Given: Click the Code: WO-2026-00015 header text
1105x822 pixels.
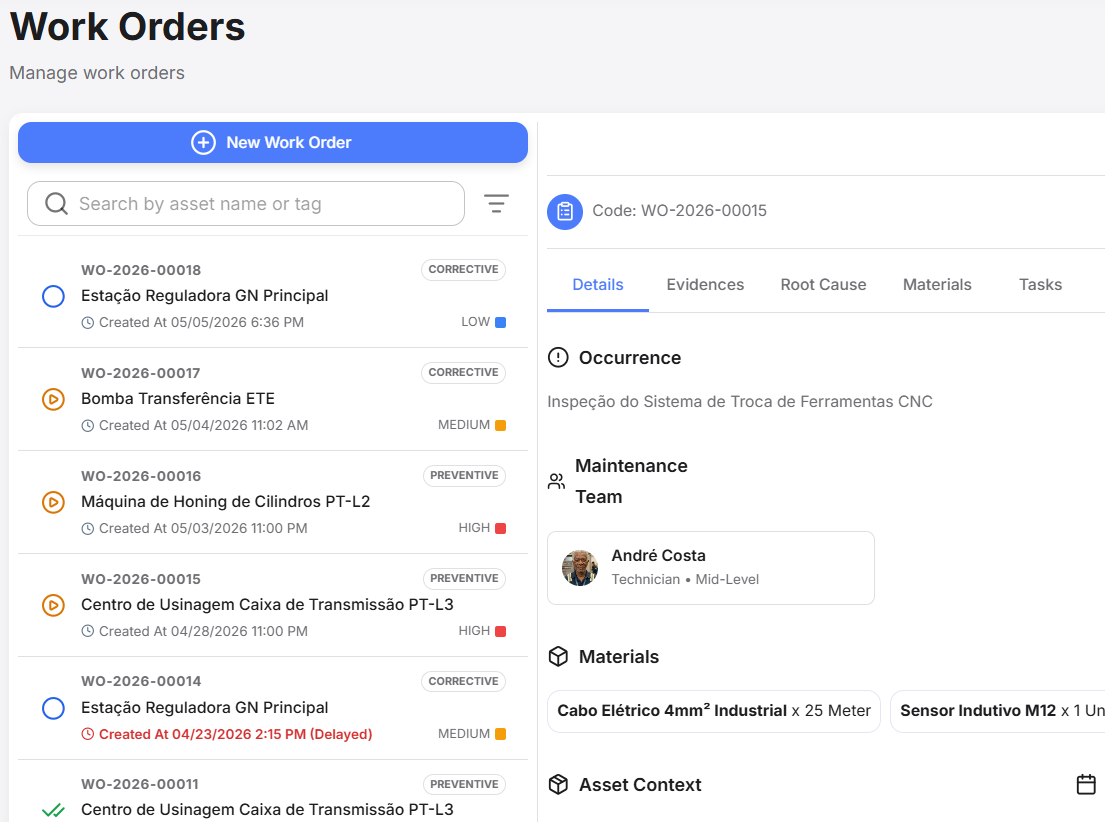Looking at the screenshot, I should click(x=679, y=211).
